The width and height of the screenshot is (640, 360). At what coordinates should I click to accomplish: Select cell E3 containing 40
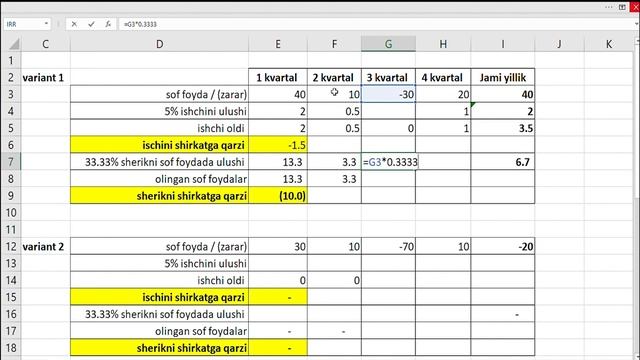pyautogui.click(x=278, y=94)
